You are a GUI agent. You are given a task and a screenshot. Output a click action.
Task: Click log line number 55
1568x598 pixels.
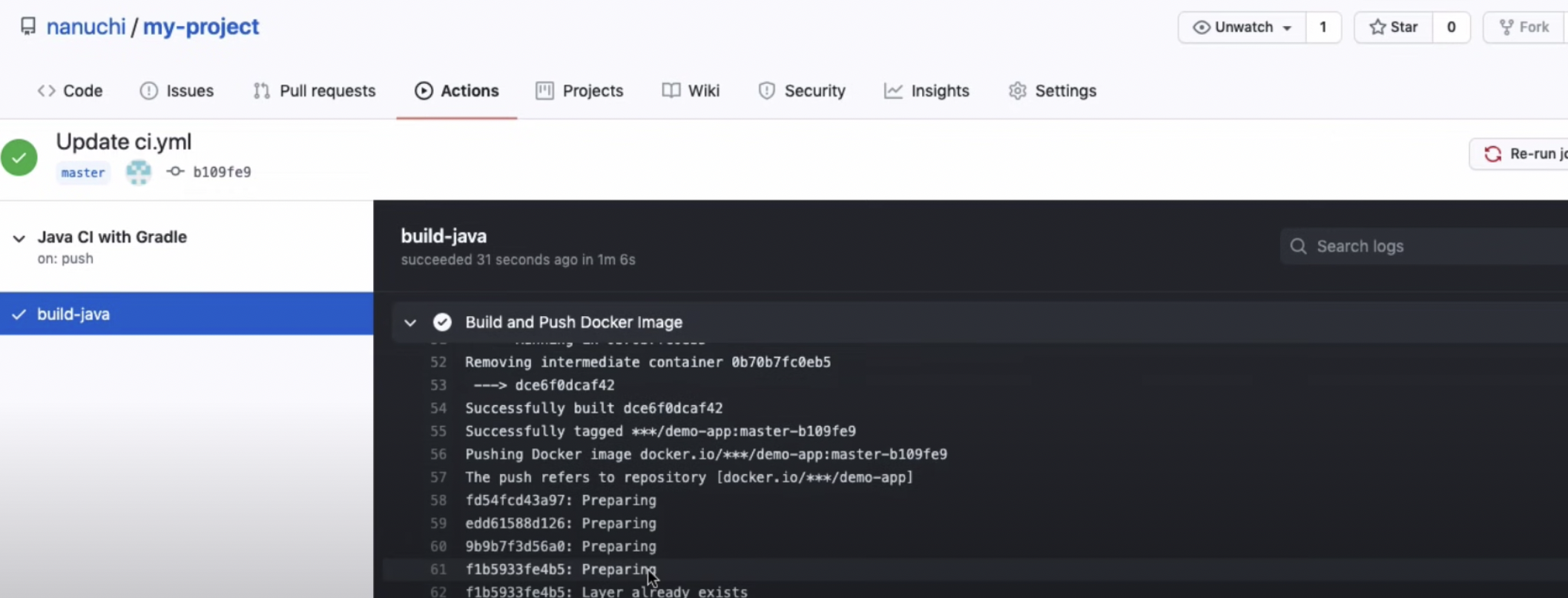click(x=438, y=431)
